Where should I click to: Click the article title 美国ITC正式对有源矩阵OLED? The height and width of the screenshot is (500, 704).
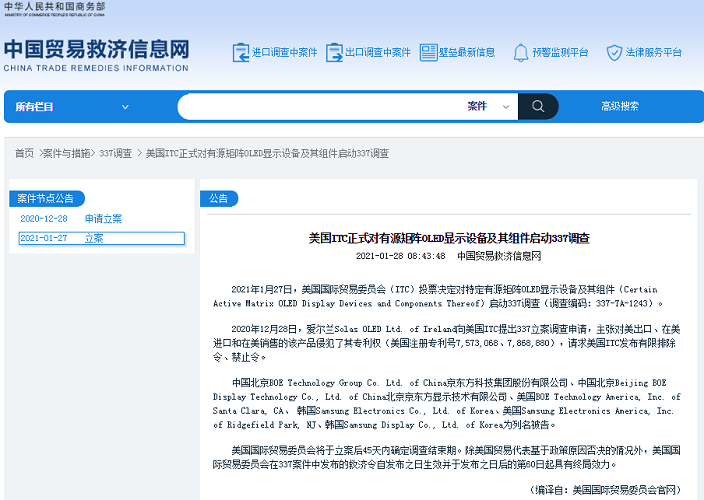(449, 238)
